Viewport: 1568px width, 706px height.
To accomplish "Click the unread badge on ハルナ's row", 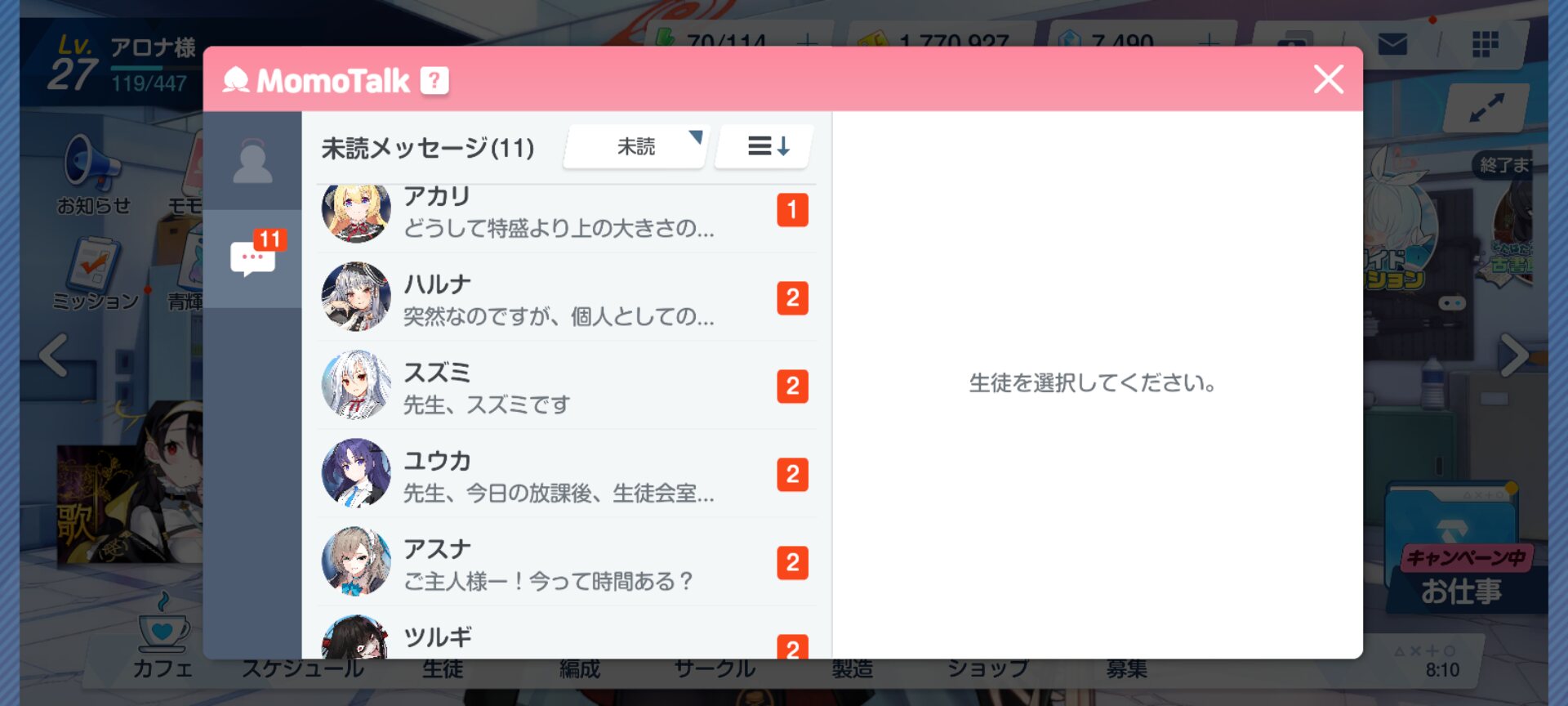I will pos(792,298).
